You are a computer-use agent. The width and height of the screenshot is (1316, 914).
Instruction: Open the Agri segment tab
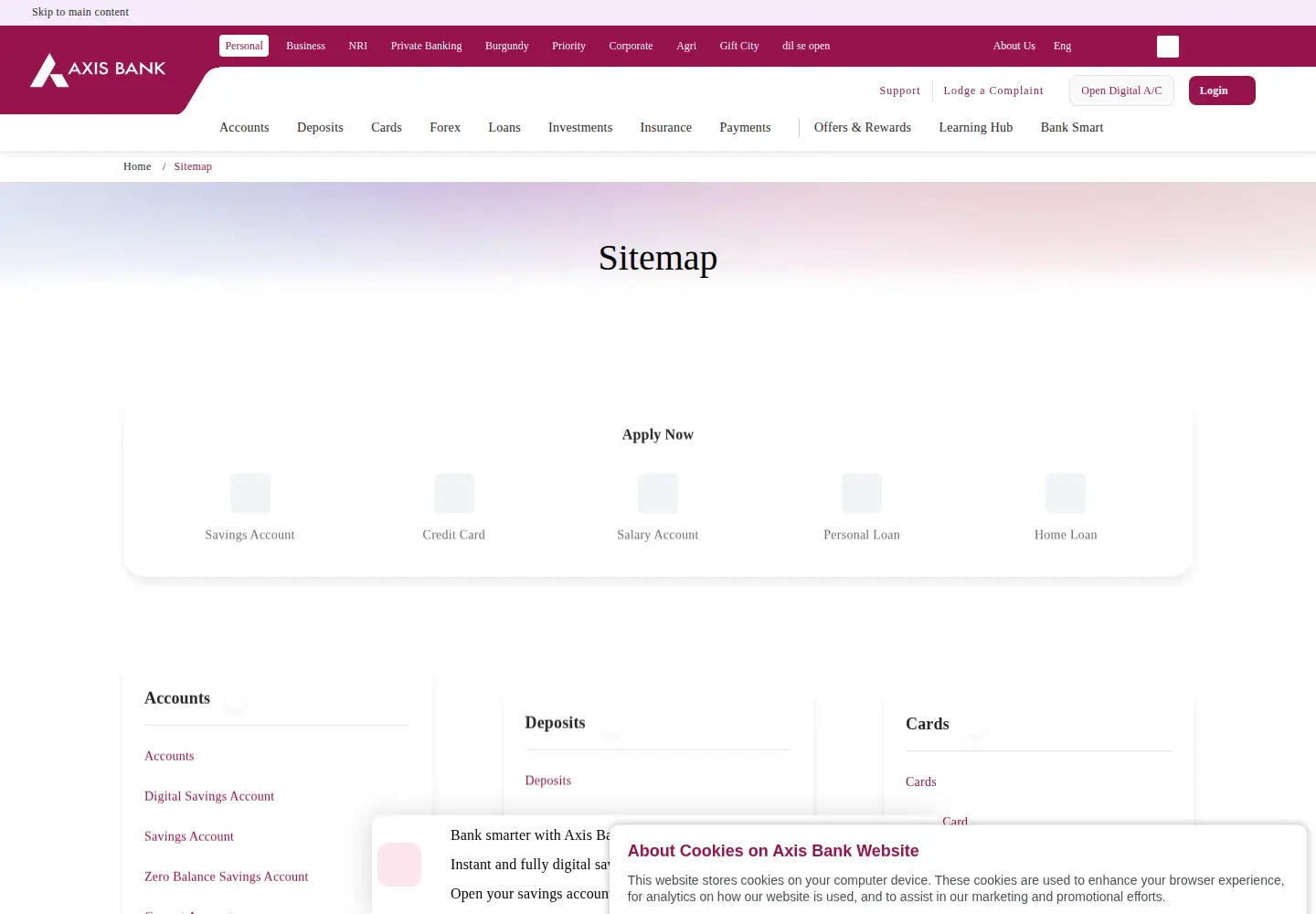[x=686, y=46]
